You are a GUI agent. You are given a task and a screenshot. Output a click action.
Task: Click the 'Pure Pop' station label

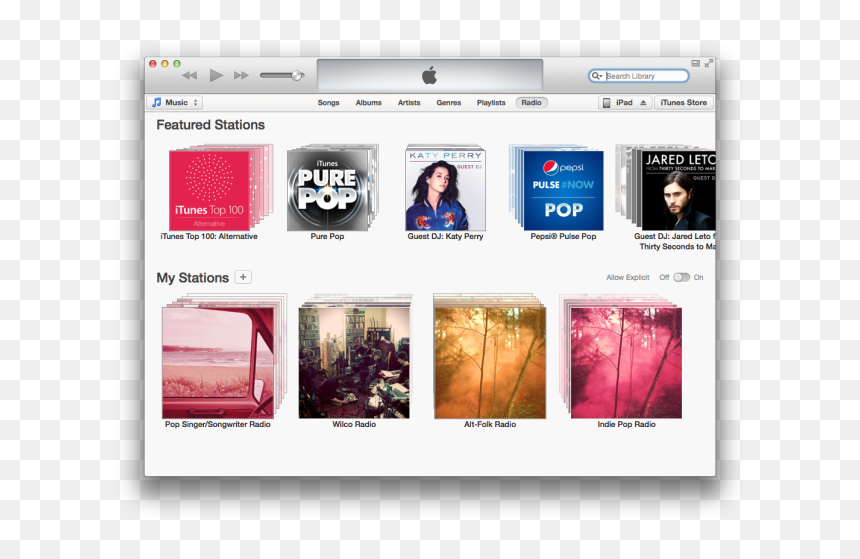tap(327, 236)
